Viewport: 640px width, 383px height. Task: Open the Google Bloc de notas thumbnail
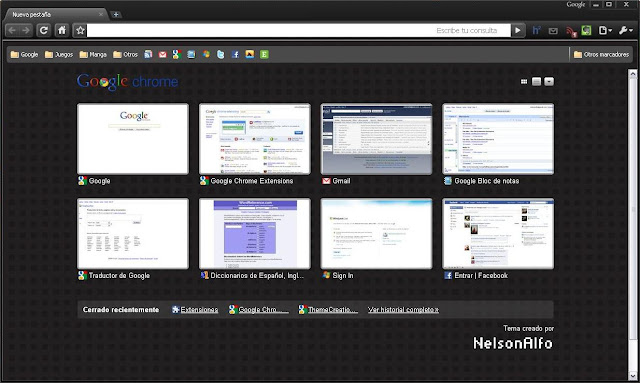(x=498, y=139)
